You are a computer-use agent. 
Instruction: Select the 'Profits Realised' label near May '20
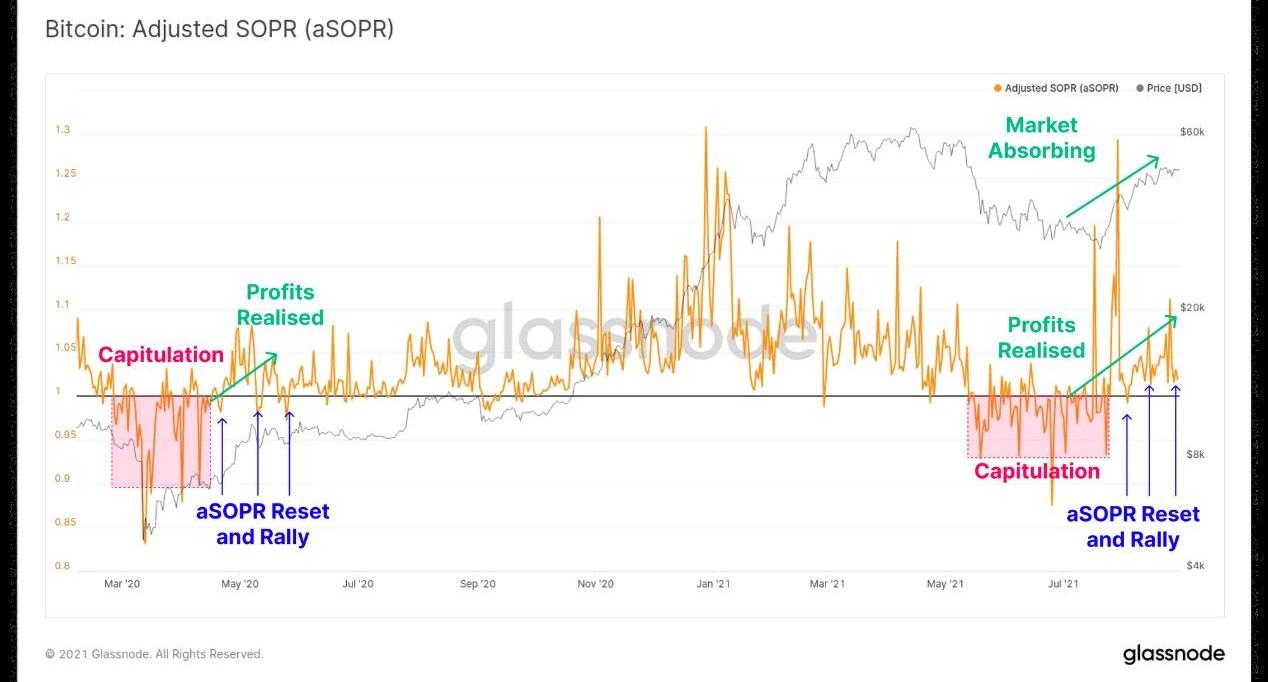pos(280,305)
